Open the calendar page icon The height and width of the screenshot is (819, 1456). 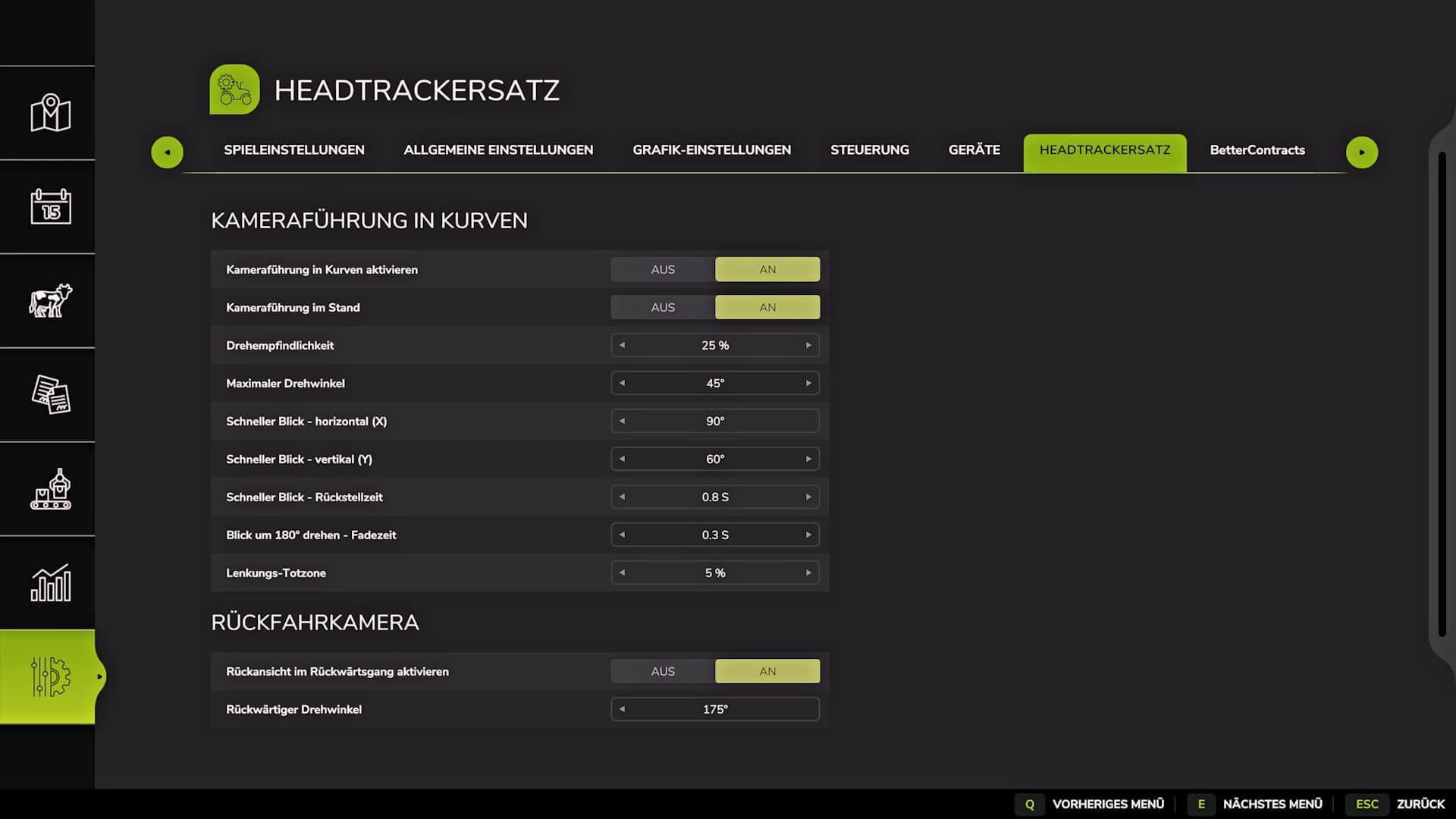pos(50,206)
